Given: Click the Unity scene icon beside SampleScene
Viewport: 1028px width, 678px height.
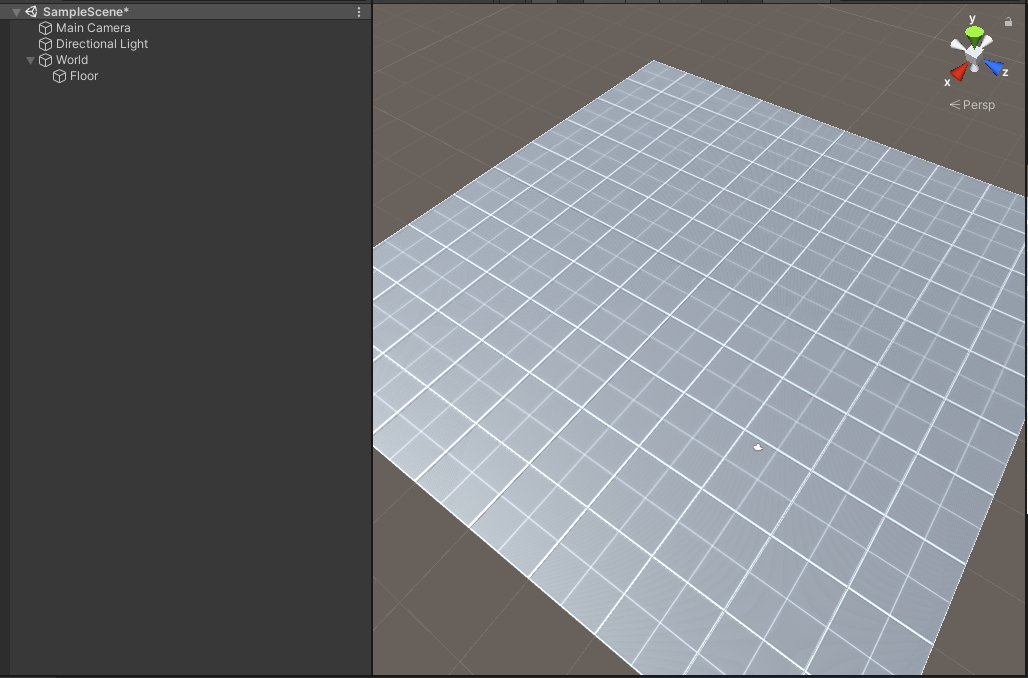Looking at the screenshot, I should point(31,12).
